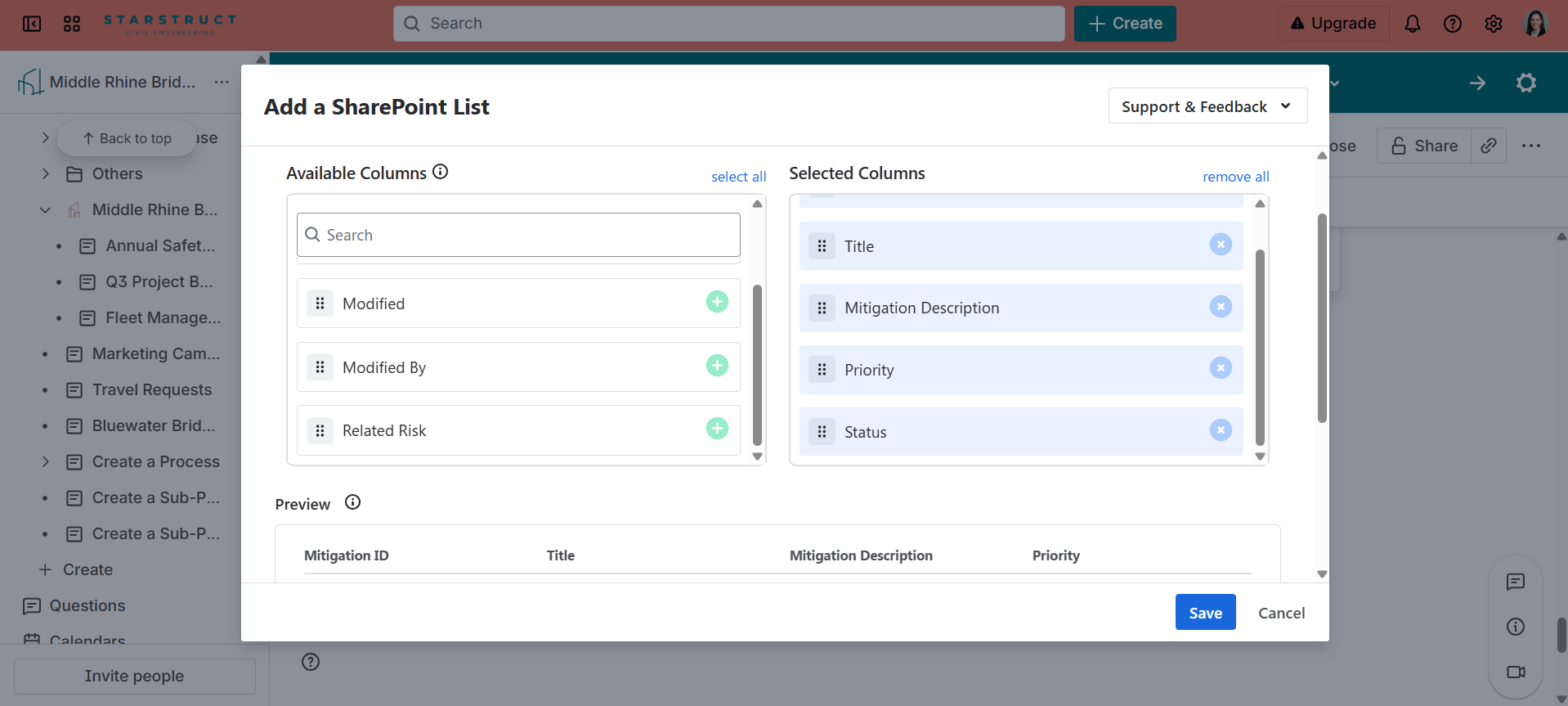Click the Status column drag handle
Viewport: 1568px width, 706px height.
click(822, 432)
